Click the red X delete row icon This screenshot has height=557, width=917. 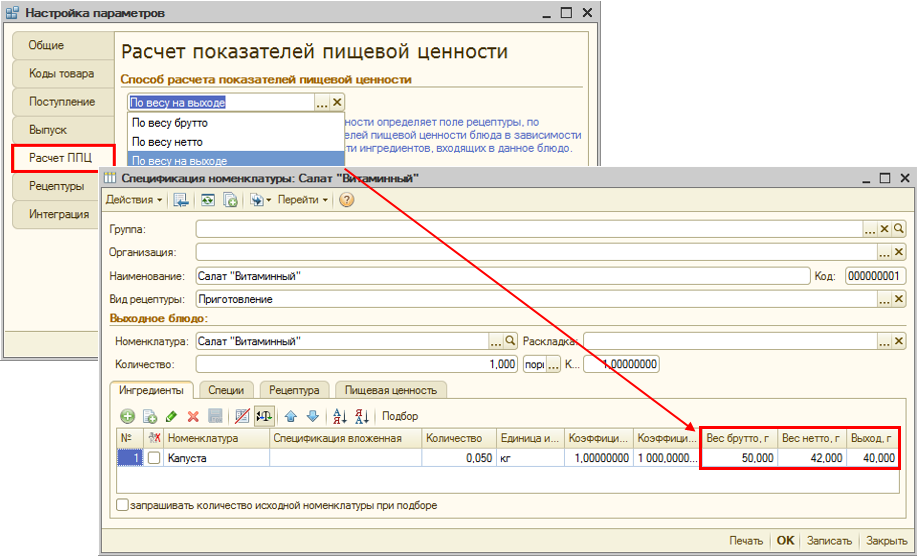[193, 416]
